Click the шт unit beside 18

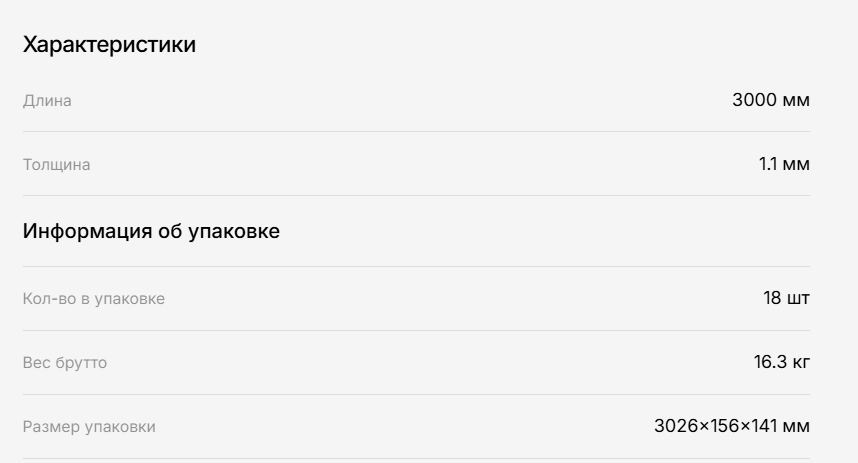(x=798, y=298)
